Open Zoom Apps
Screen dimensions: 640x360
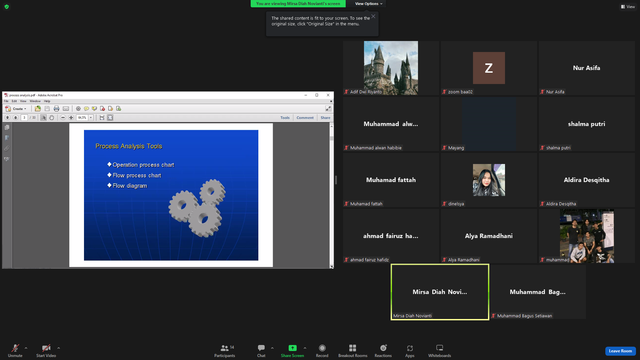click(x=409, y=350)
